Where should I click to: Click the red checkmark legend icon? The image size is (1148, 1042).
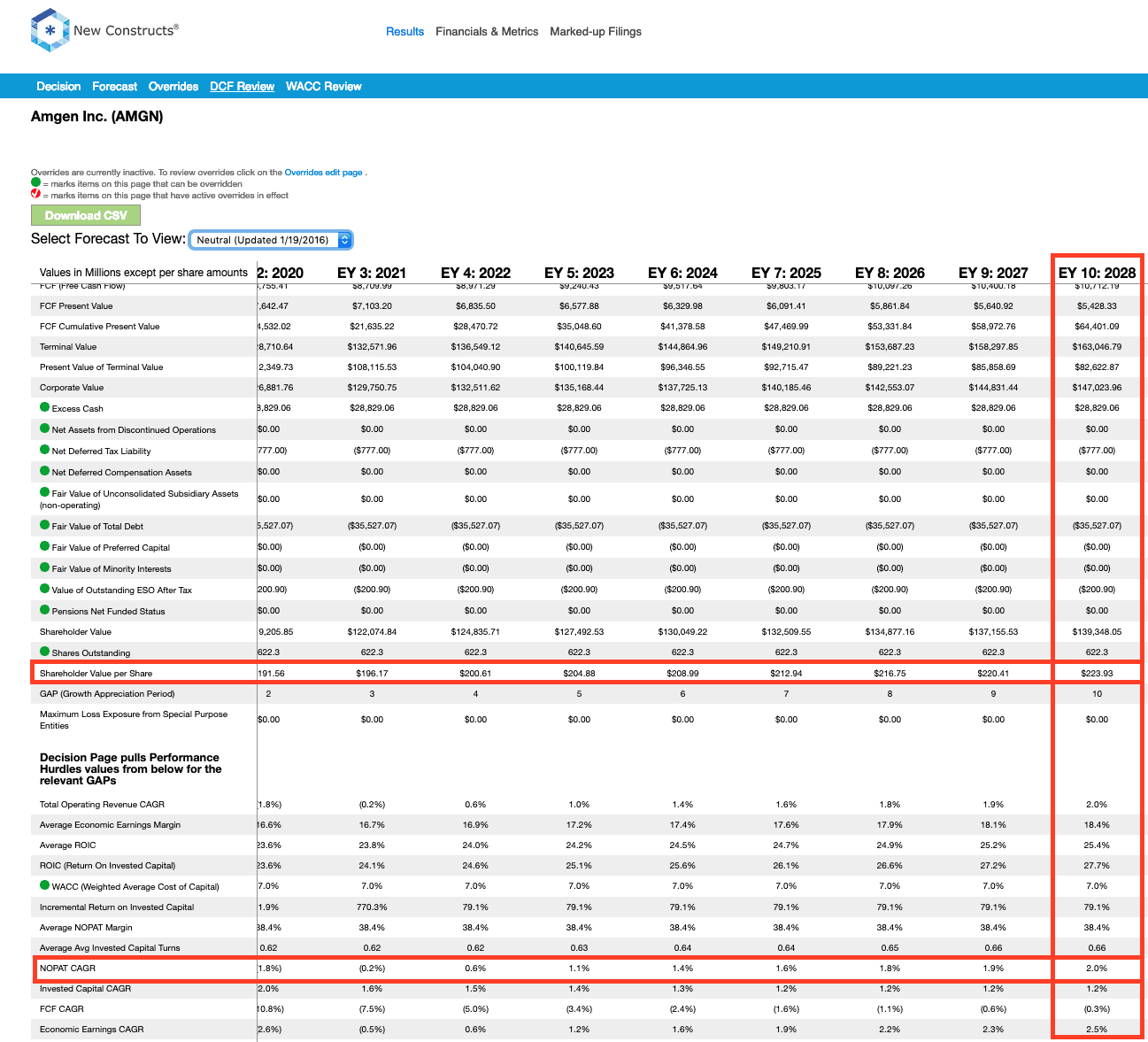click(35, 194)
